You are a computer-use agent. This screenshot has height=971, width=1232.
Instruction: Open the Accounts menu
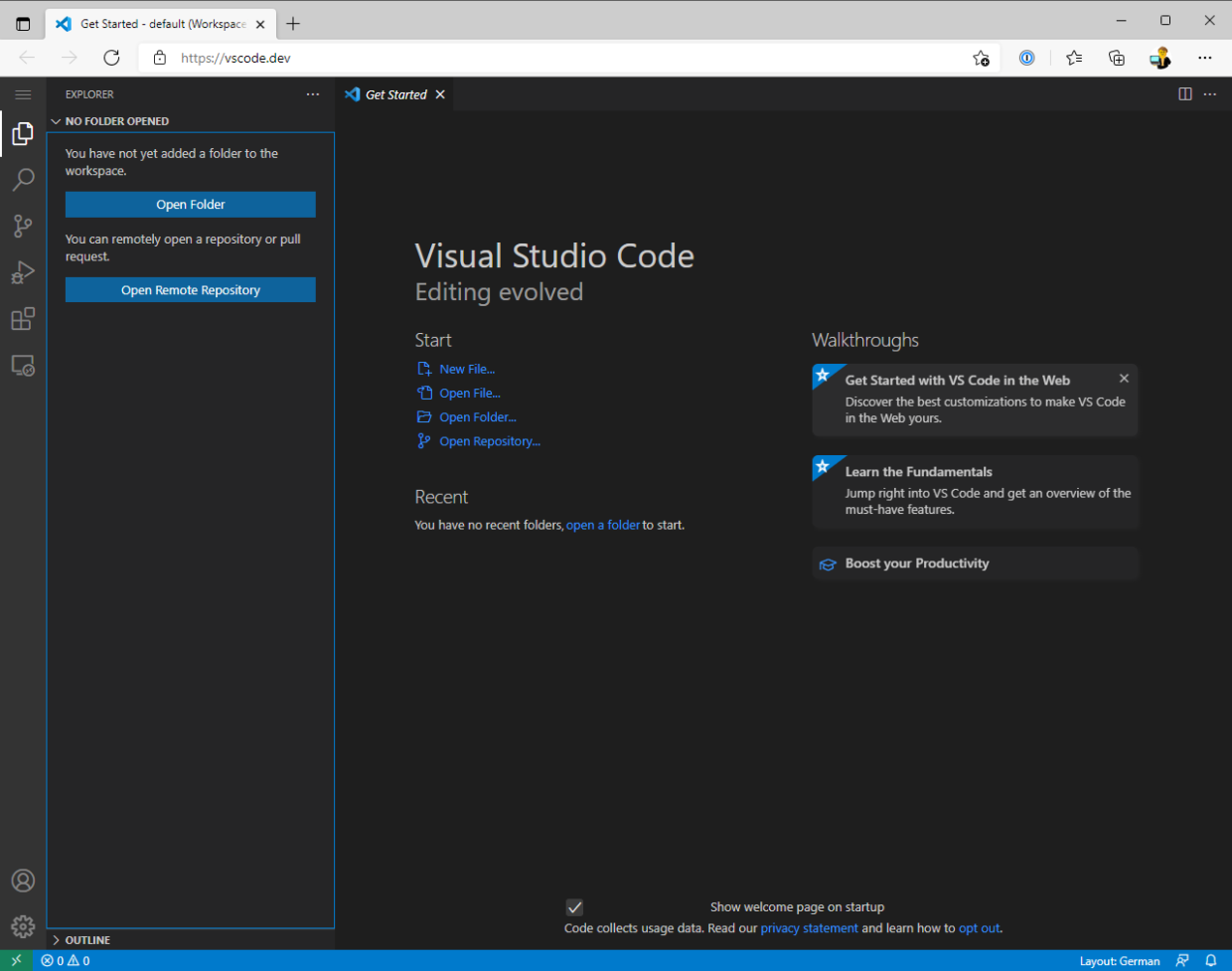[22, 880]
